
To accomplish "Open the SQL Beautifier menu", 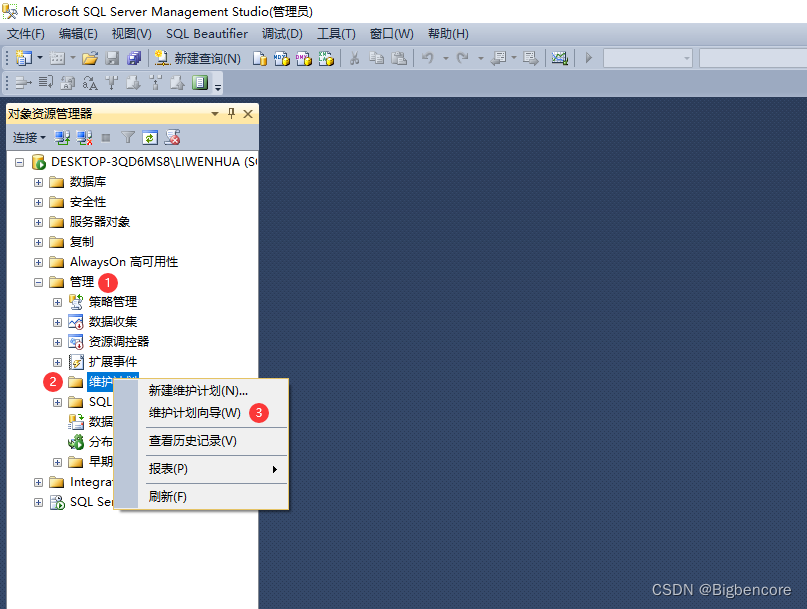I will pyautogui.click(x=207, y=34).
